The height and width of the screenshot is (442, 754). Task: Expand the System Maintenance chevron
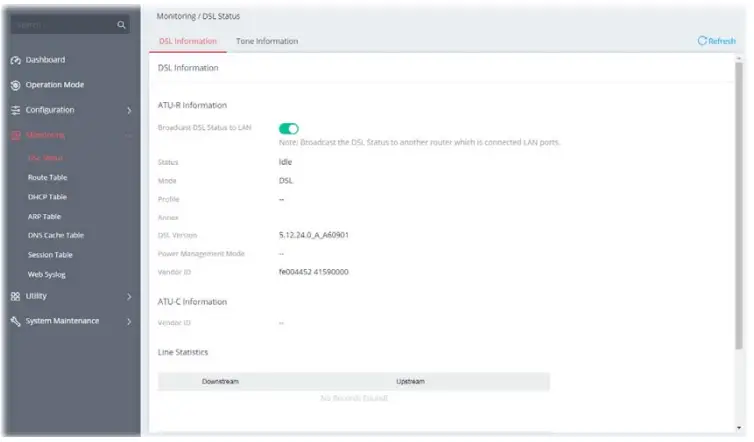pos(129,321)
